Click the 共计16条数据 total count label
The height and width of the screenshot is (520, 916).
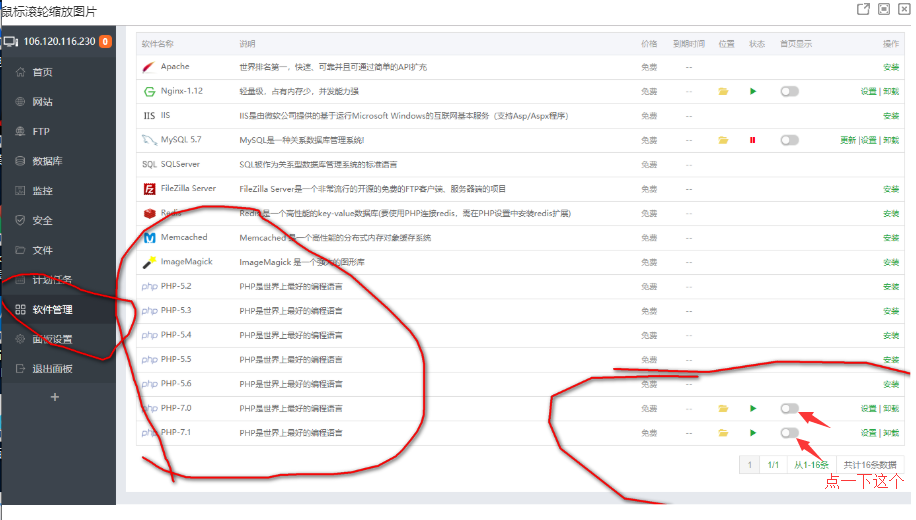pyautogui.click(x=870, y=465)
